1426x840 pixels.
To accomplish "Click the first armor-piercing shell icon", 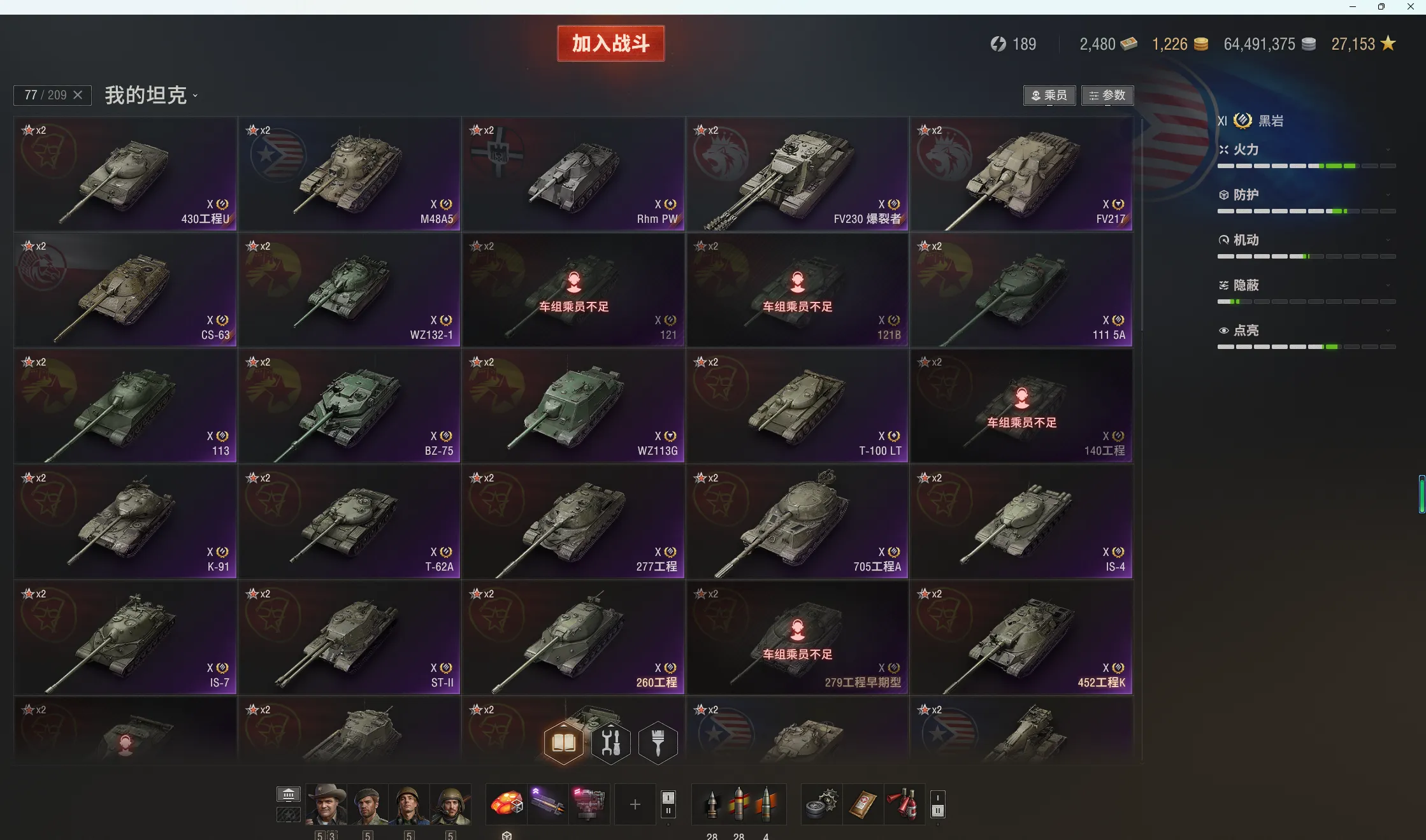I will (x=712, y=804).
